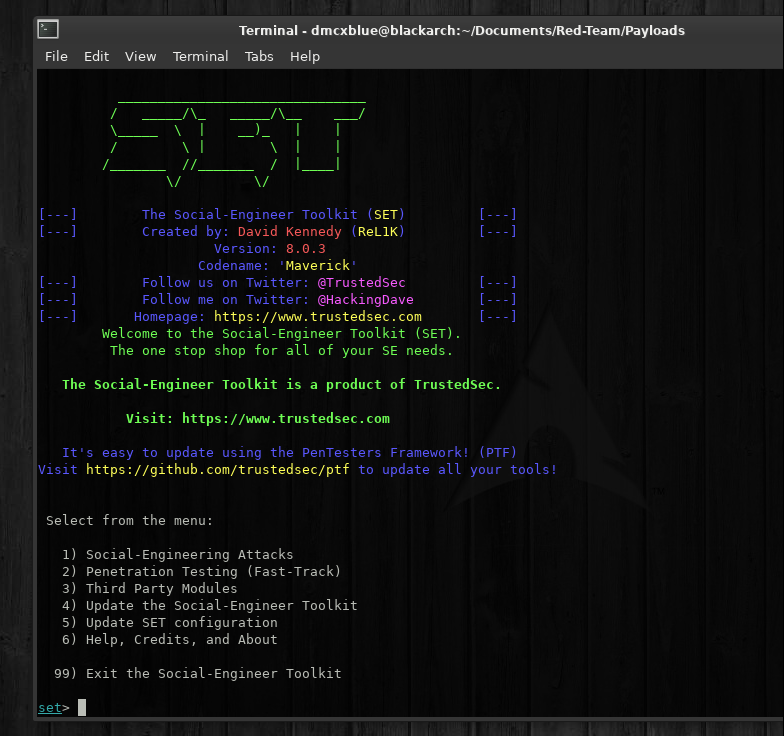Viewport: 784px width, 736px height.
Task: Click the SET ASCII art logo
Action: point(234,142)
